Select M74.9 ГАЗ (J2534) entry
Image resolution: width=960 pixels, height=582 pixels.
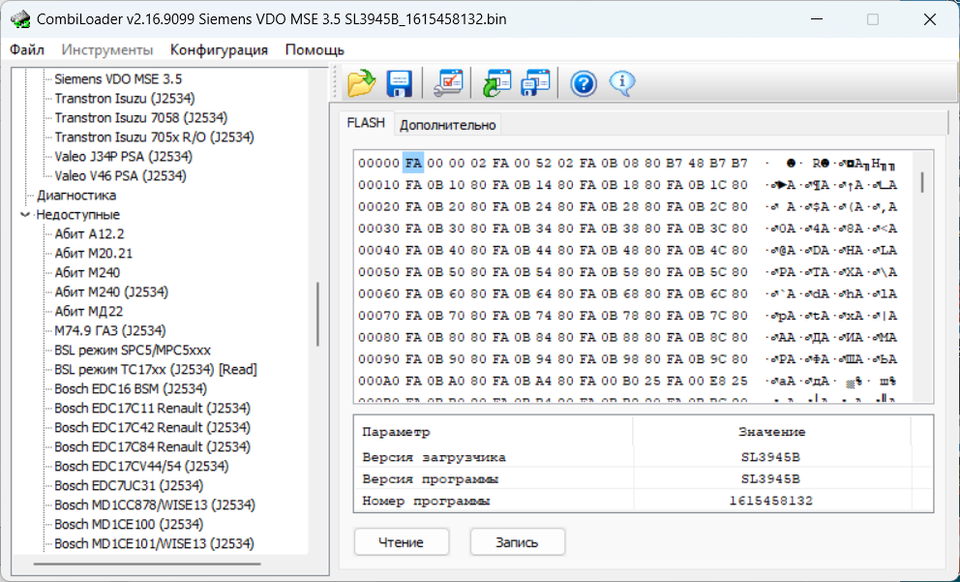coord(110,330)
